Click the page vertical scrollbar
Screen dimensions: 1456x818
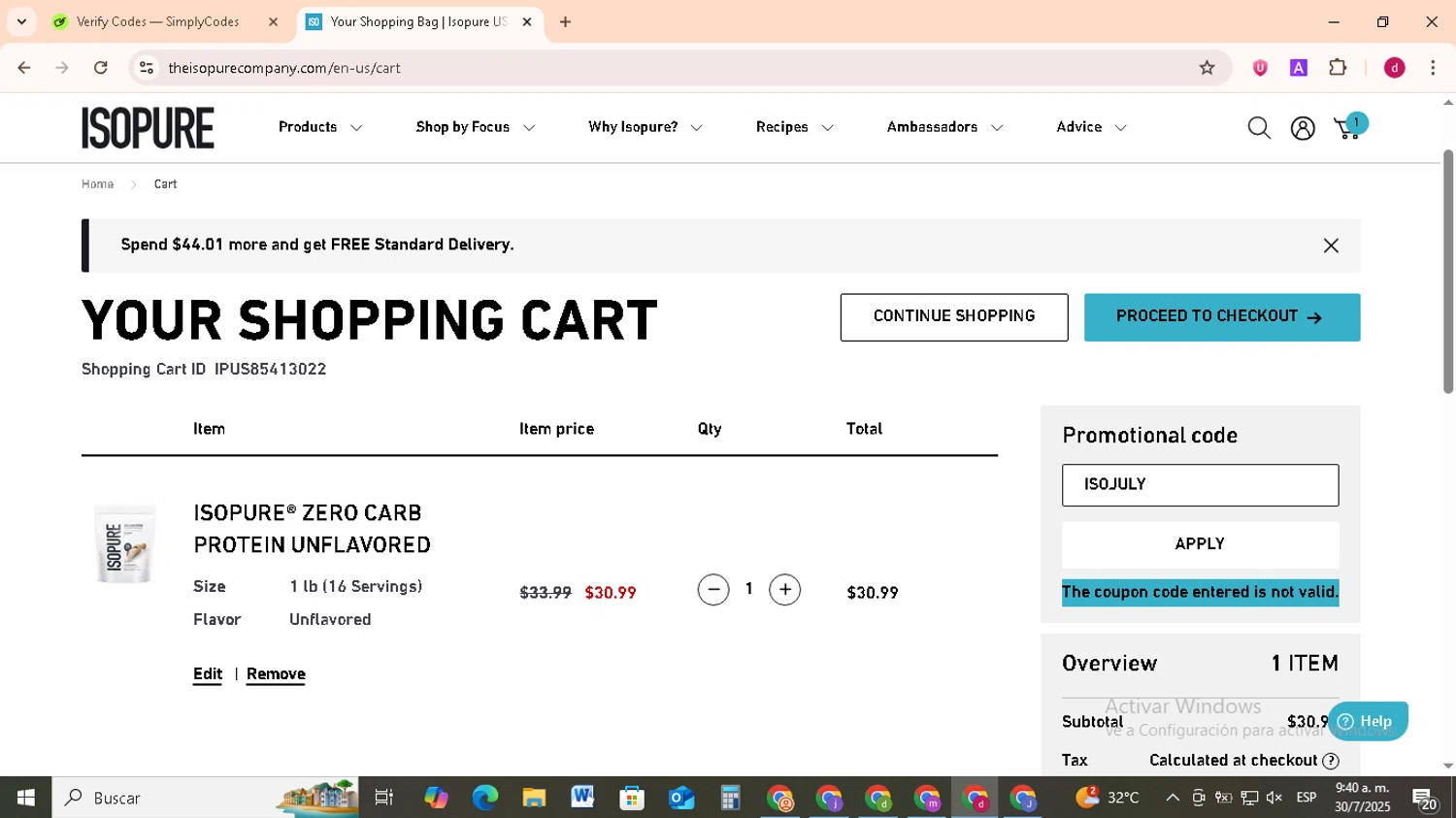click(x=1448, y=272)
